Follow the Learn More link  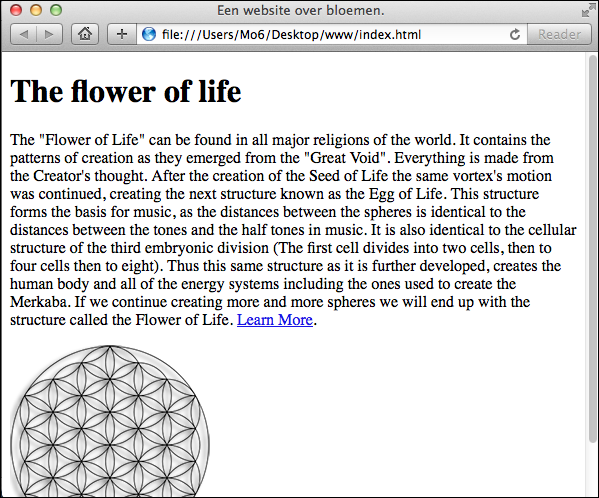pos(275,320)
